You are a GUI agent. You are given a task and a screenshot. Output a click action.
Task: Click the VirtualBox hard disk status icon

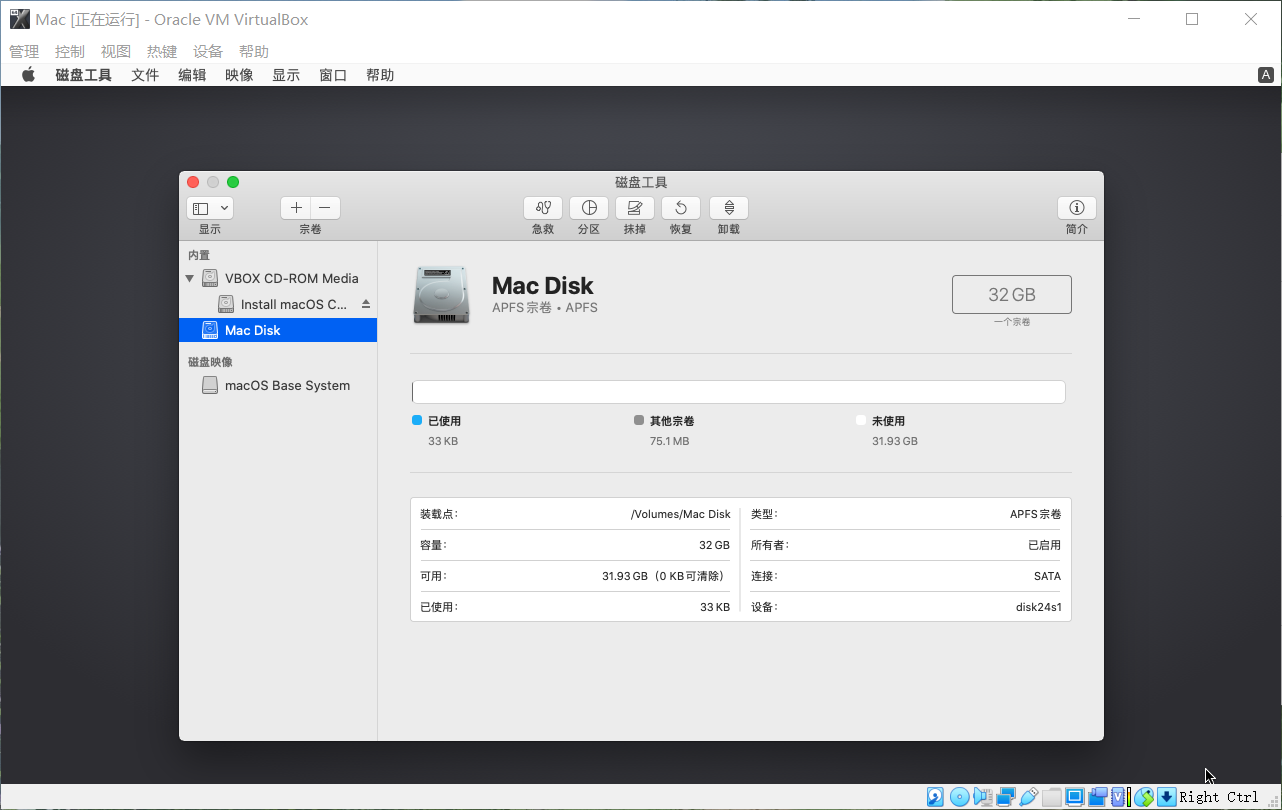click(935, 797)
